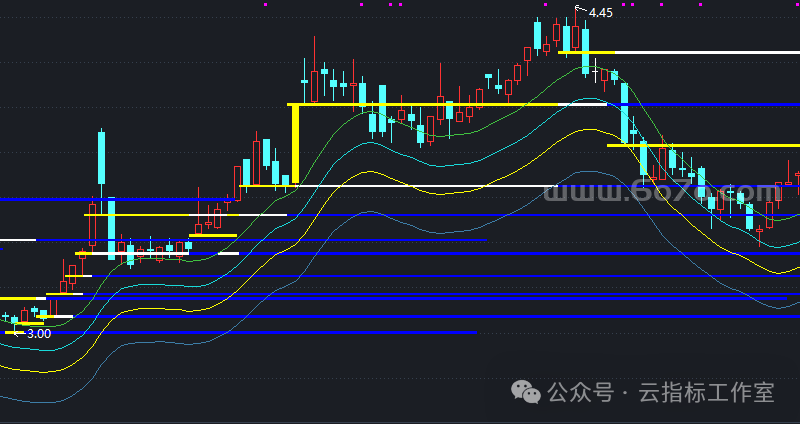Select the thick vertical yellow bar

coord(295,144)
